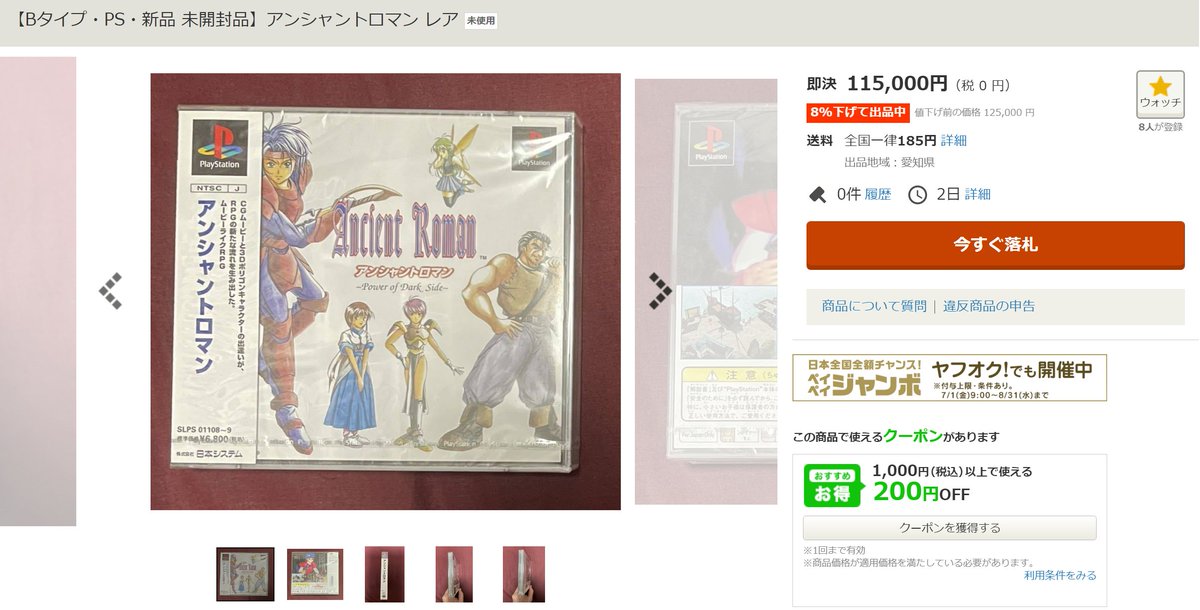Open the bid history 履歴 link
The image size is (1200, 610).
click(x=878, y=194)
